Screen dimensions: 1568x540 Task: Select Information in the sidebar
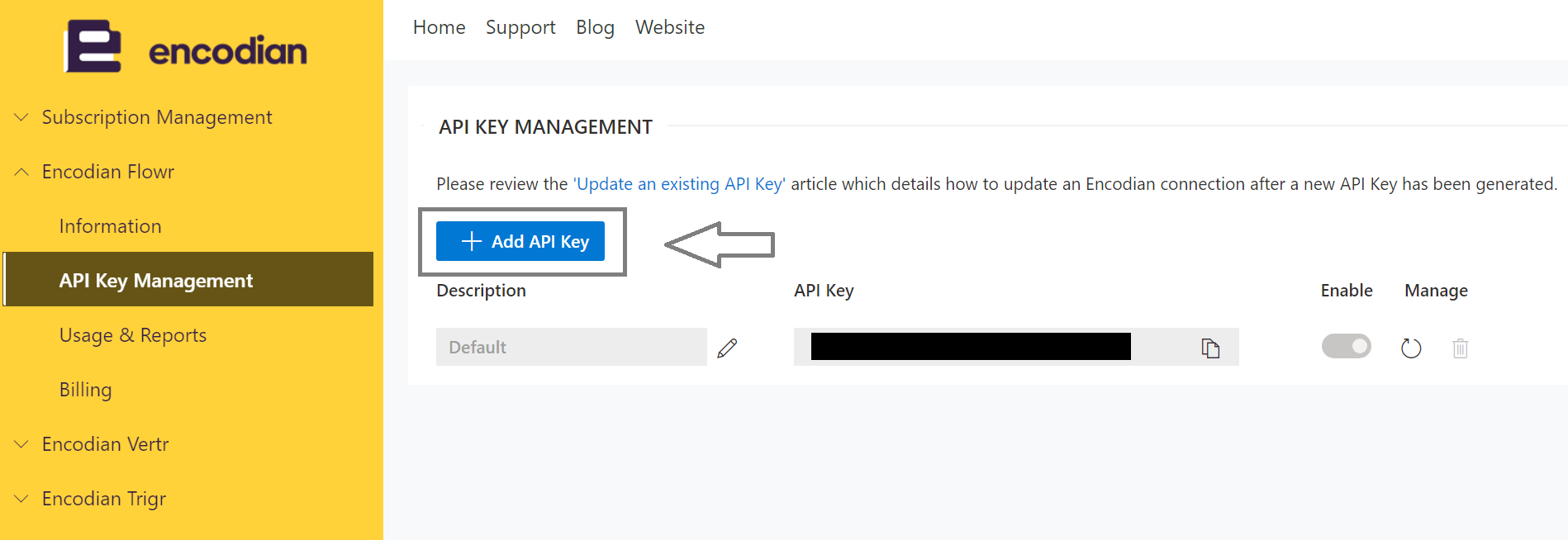(110, 226)
